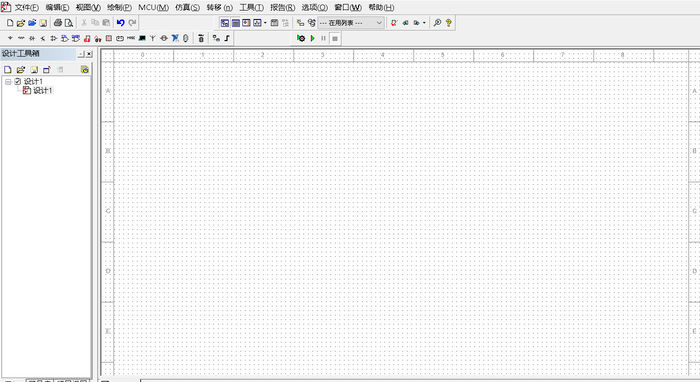The image size is (700, 382).
Task: Click the Grapher icon in toolbar
Action: click(x=258, y=23)
